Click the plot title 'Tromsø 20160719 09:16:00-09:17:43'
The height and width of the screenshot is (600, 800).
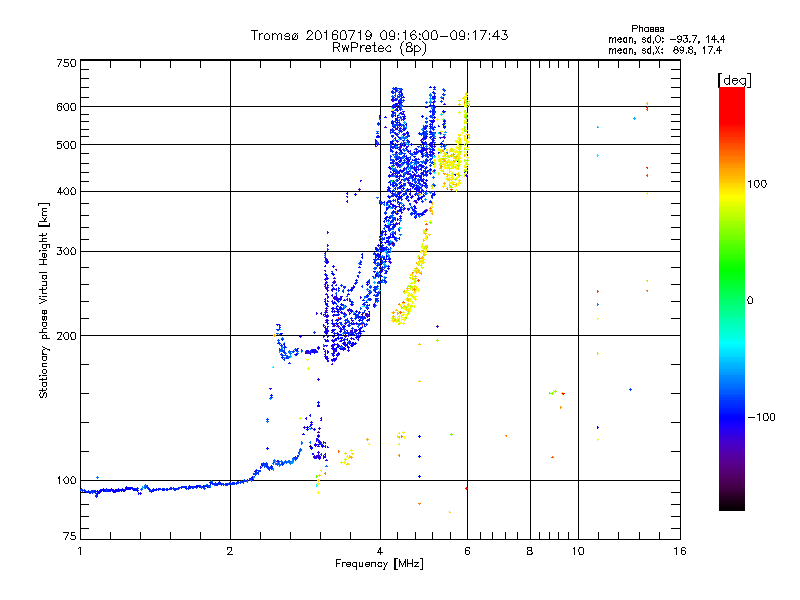point(379,35)
